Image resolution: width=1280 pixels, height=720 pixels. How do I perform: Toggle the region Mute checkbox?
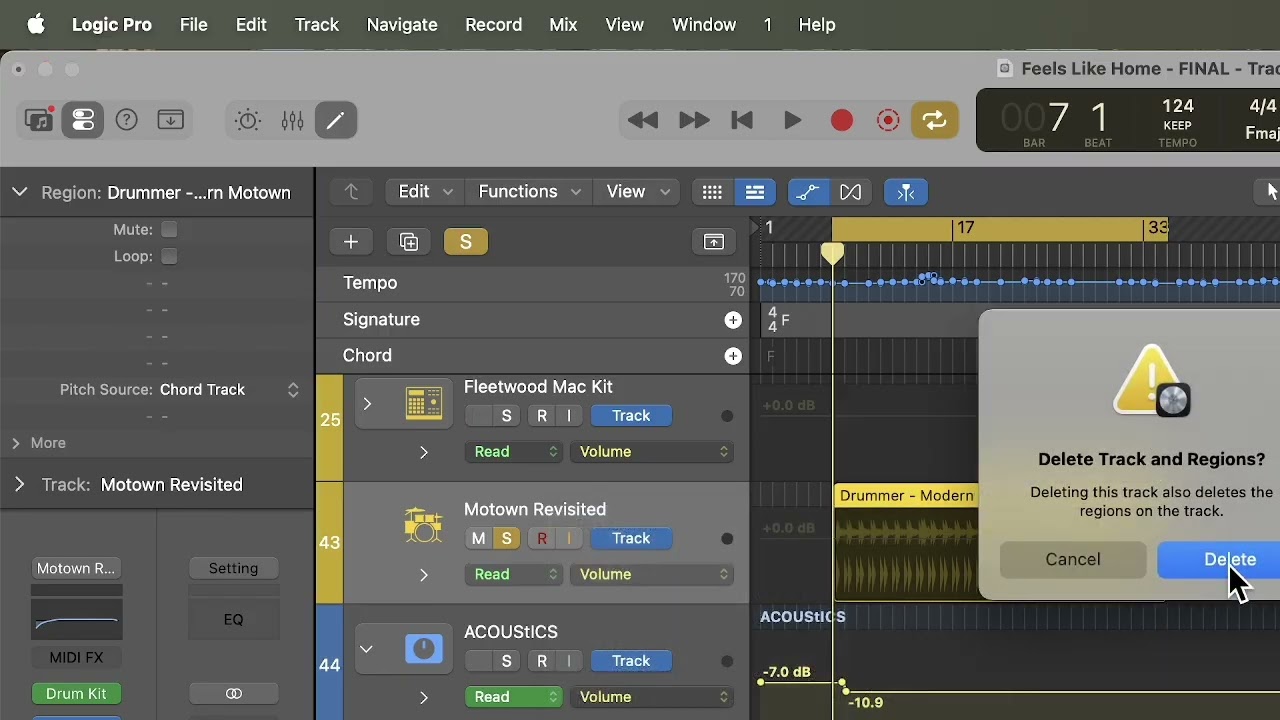point(169,229)
